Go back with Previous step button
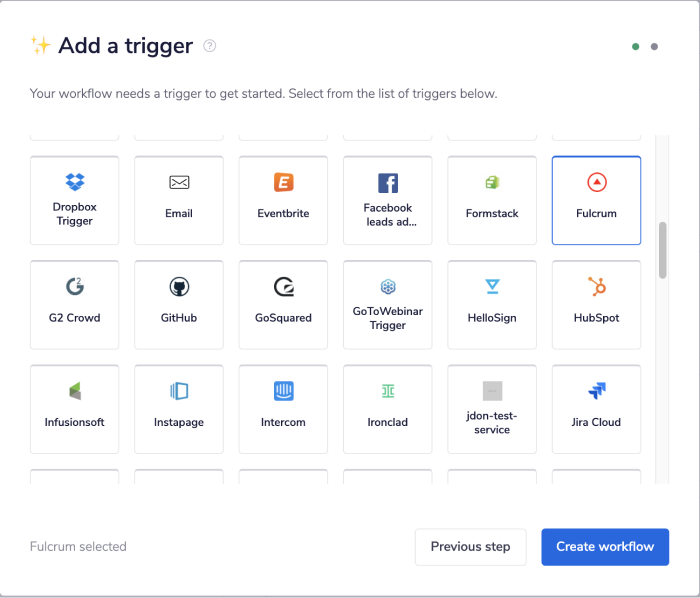The width and height of the screenshot is (700, 598). point(470,547)
